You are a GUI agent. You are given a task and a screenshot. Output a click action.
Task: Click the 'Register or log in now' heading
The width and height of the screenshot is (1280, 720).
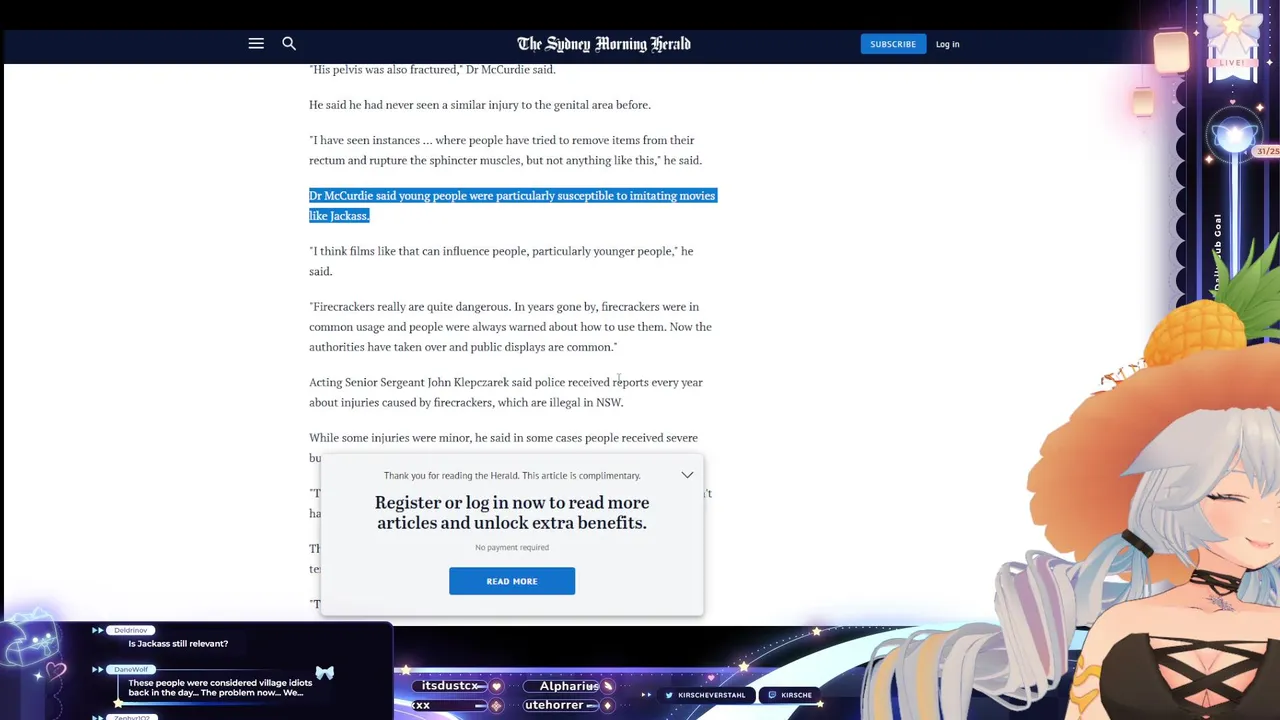(x=512, y=512)
